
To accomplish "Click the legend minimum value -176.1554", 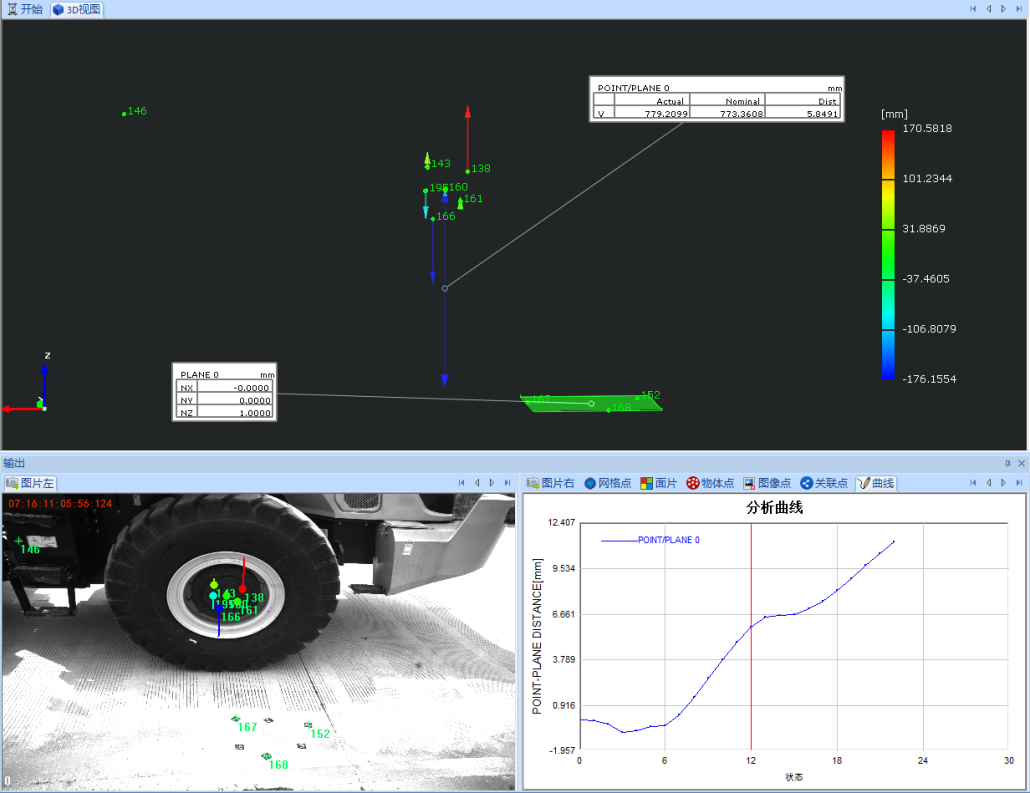I will click(x=929, y=378).
